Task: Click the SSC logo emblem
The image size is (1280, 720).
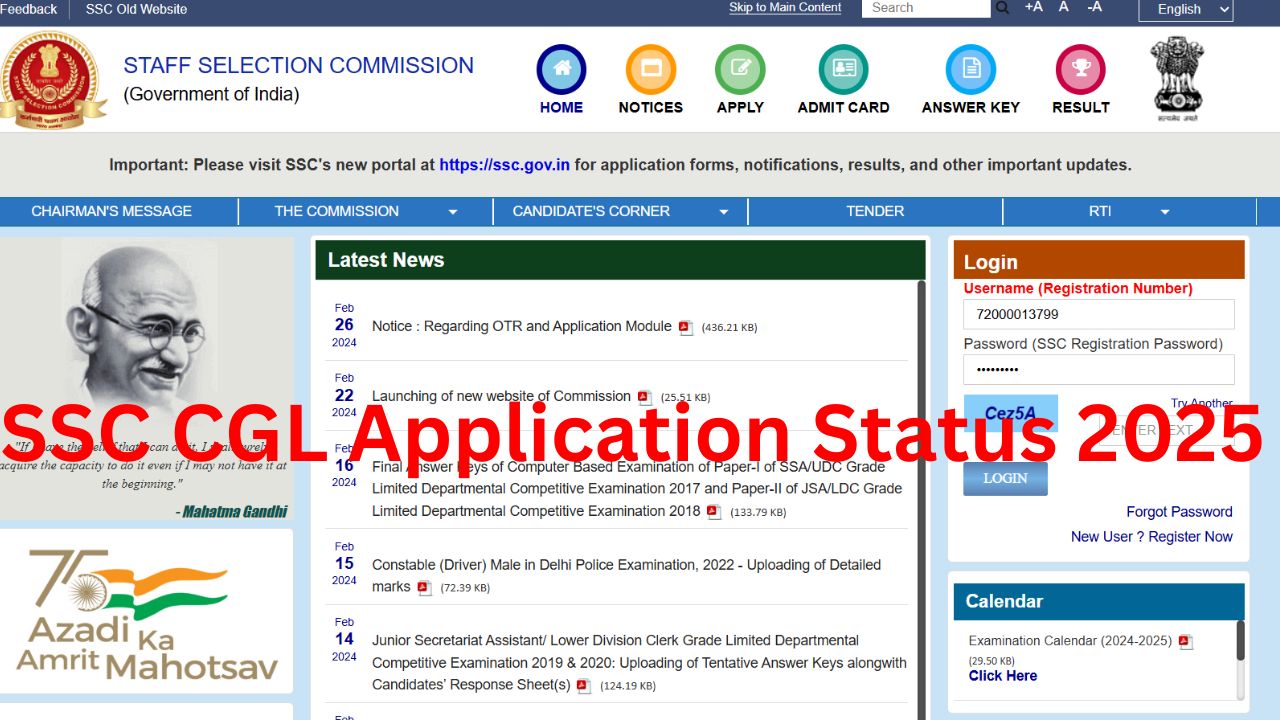Action: pos(52,80)
